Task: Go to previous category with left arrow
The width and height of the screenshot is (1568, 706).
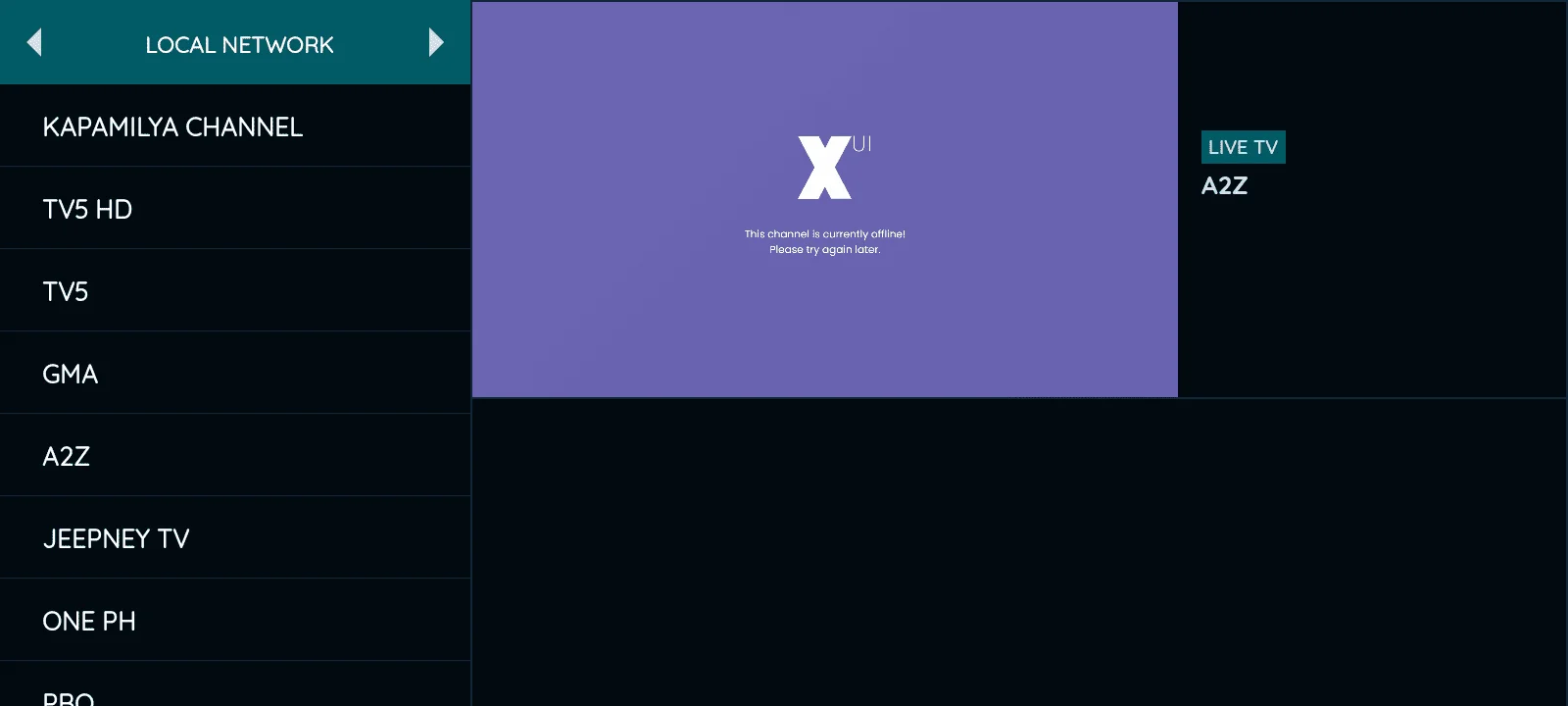Action: click(x=34, y=42)
